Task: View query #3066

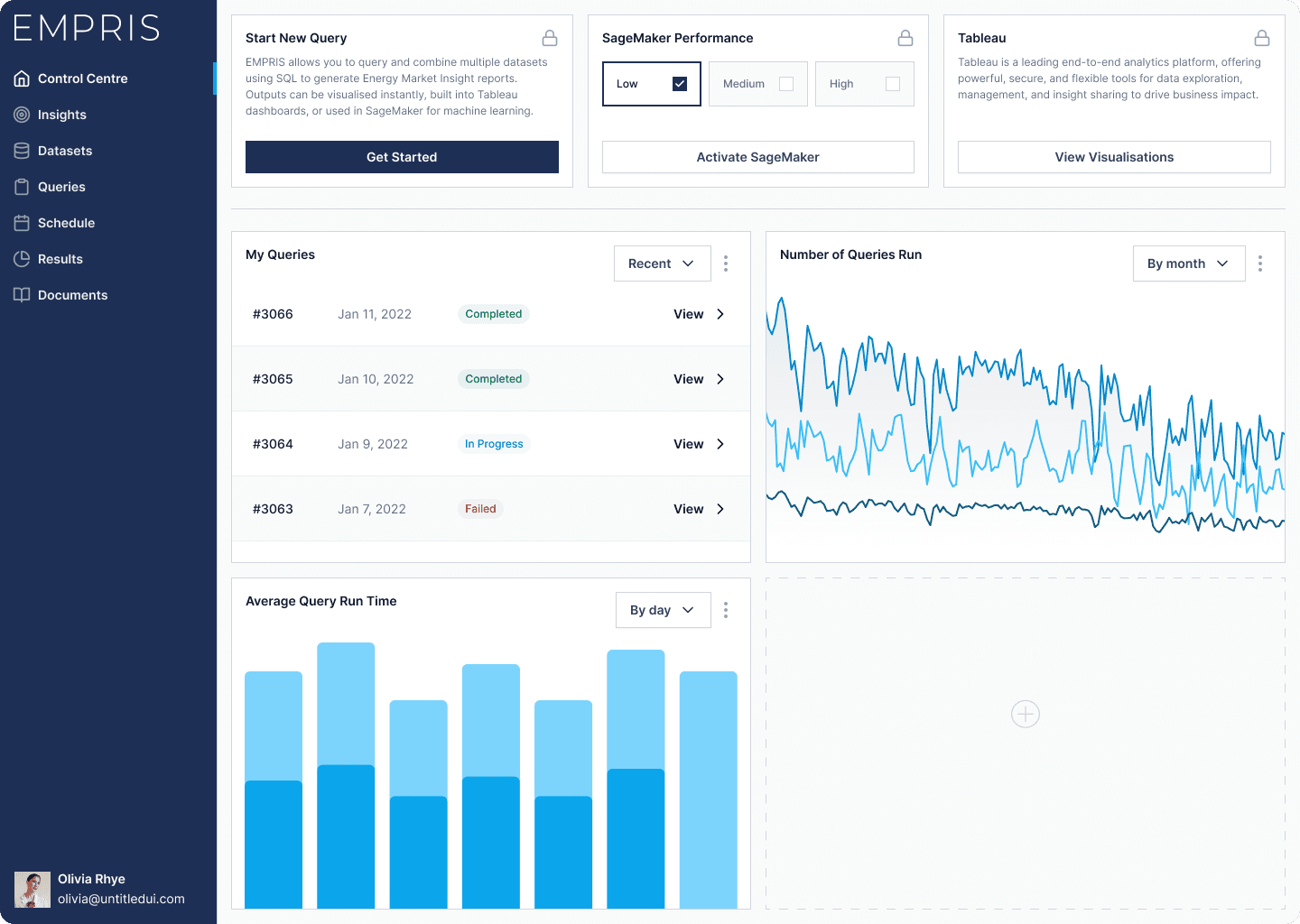Action: [x=688, y=314]
